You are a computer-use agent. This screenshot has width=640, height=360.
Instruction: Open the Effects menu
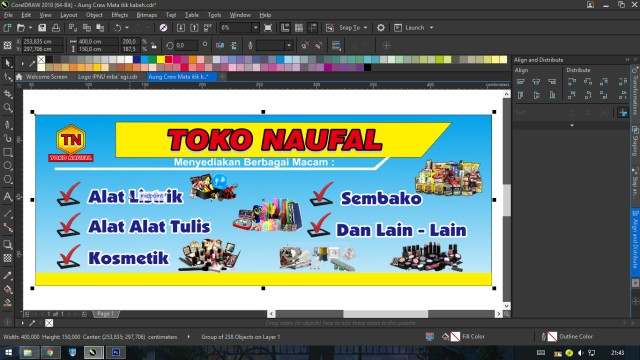pyautogui.click(x=120, y=15)
